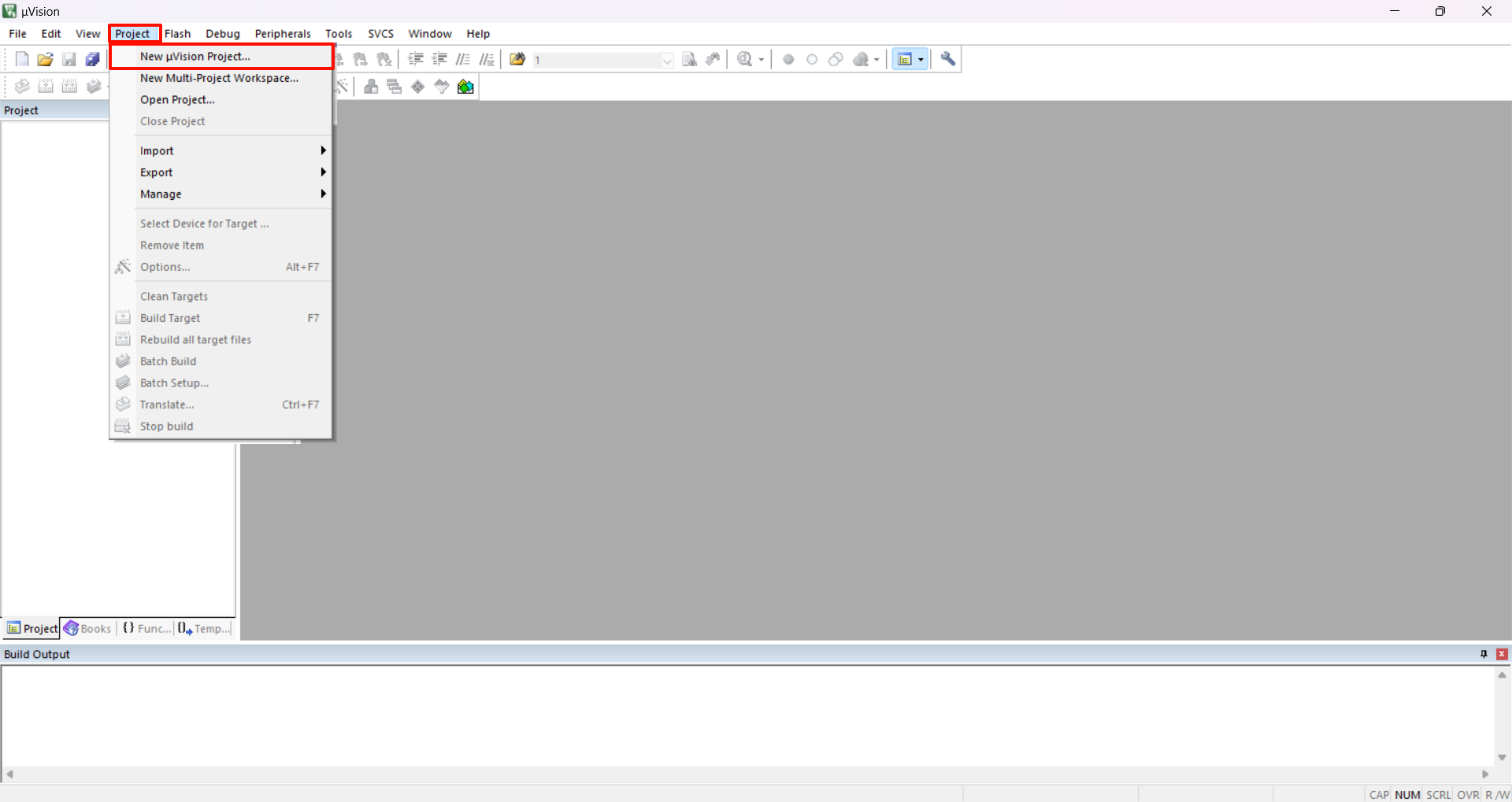
Task: Click Build Output scroll left arrow
Action: (9, 774)
